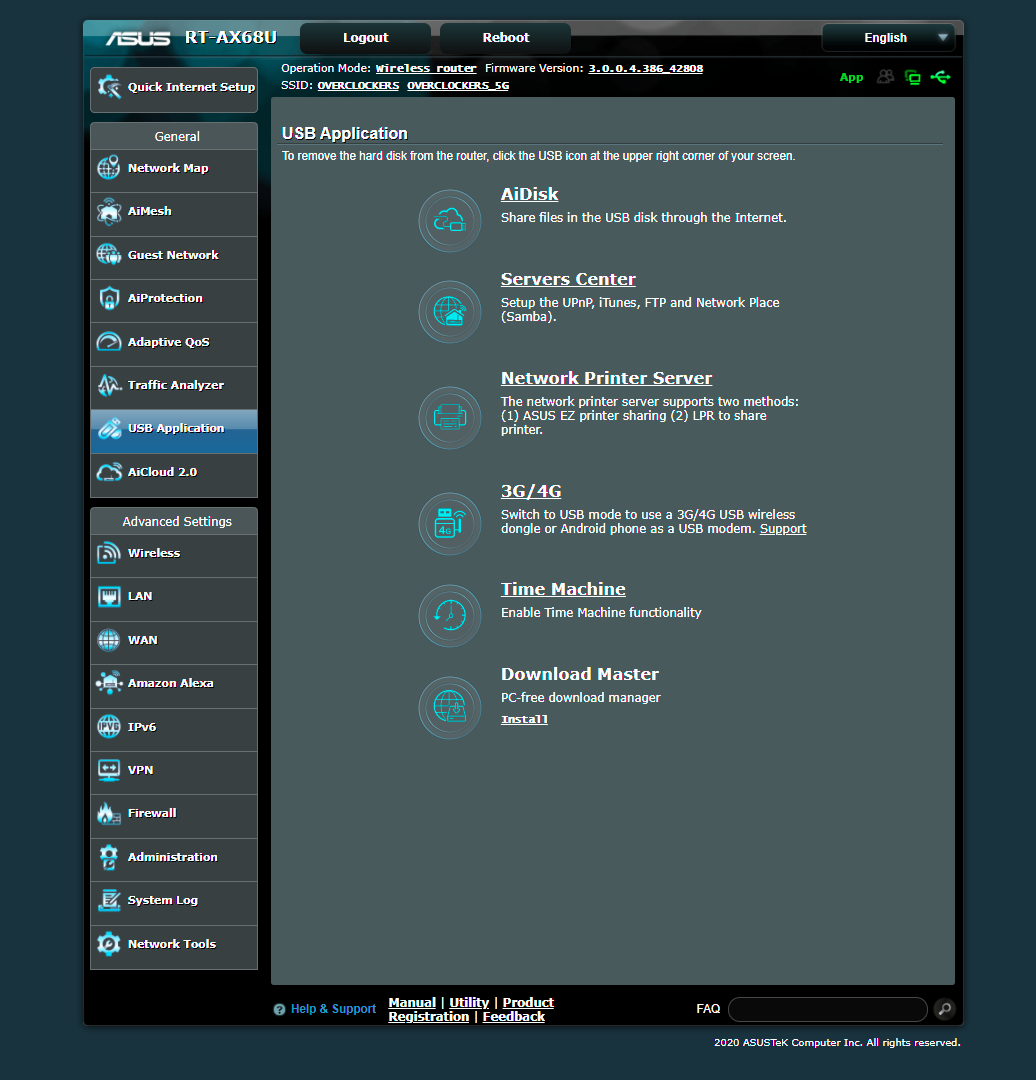This screenshot has height=1080, width=1036.
Task: Click the IPv6 sidebar icon
Action: [109, 727]
